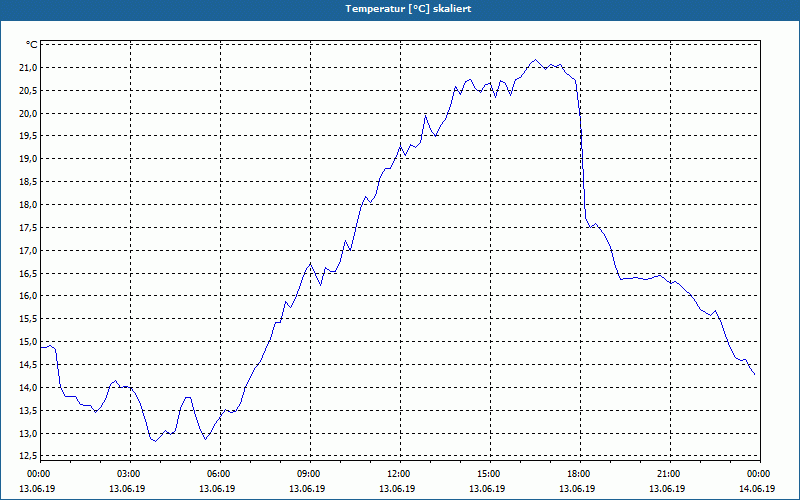Click the 18,5 y-axis label
This screenshot has height=500, width=800.
pyautogui.click(x=28, y=182)
